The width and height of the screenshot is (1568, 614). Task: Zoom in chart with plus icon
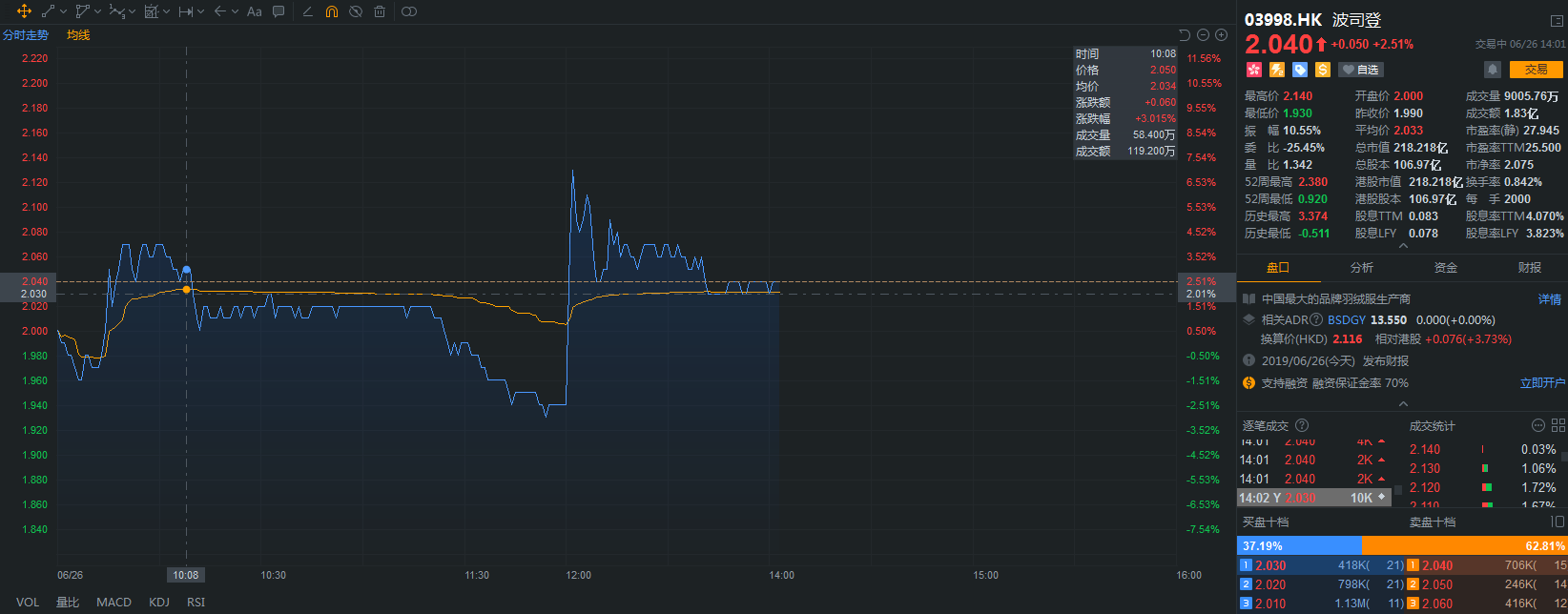pyautogui.click(x=1220, y=35)
